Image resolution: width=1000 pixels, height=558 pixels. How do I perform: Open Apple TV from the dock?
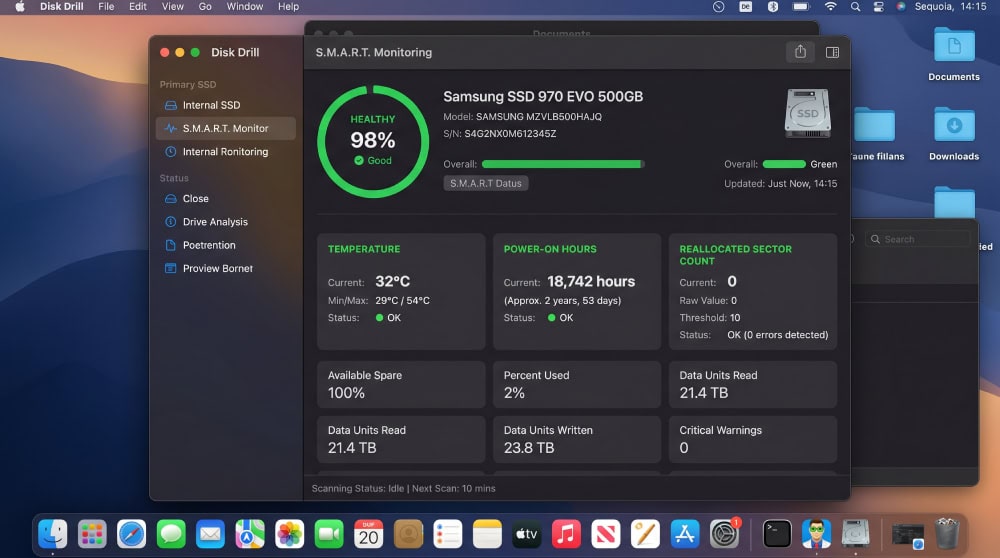tap(527, 534)
